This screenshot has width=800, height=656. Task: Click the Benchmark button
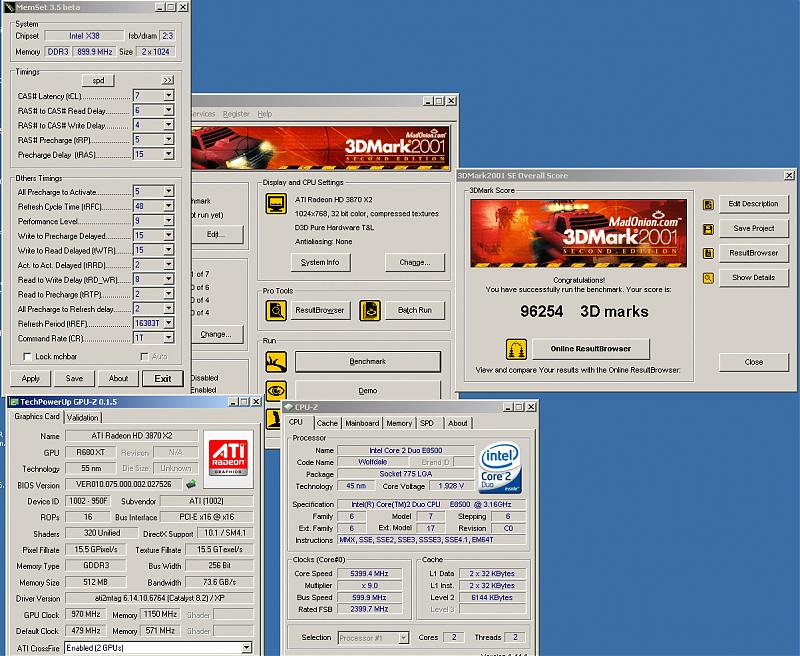[x=368, y=362]
